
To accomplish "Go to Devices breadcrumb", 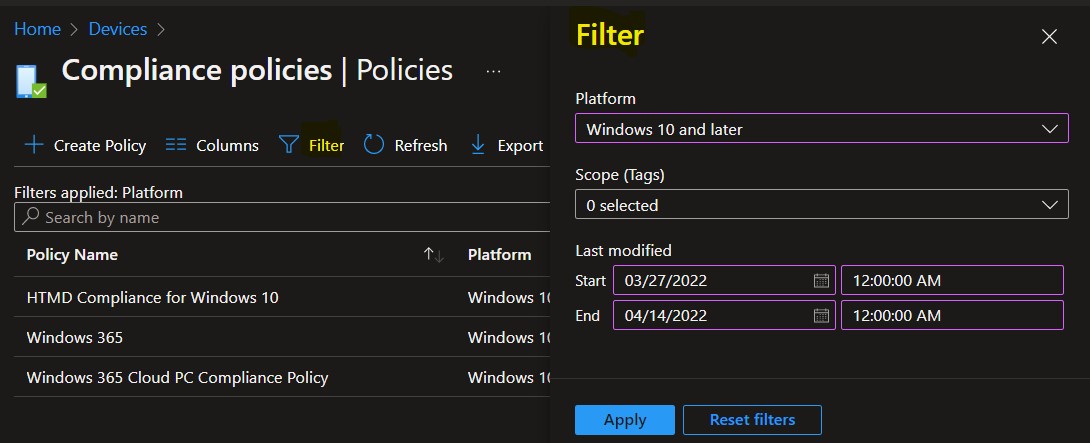I will click(117, 29).
